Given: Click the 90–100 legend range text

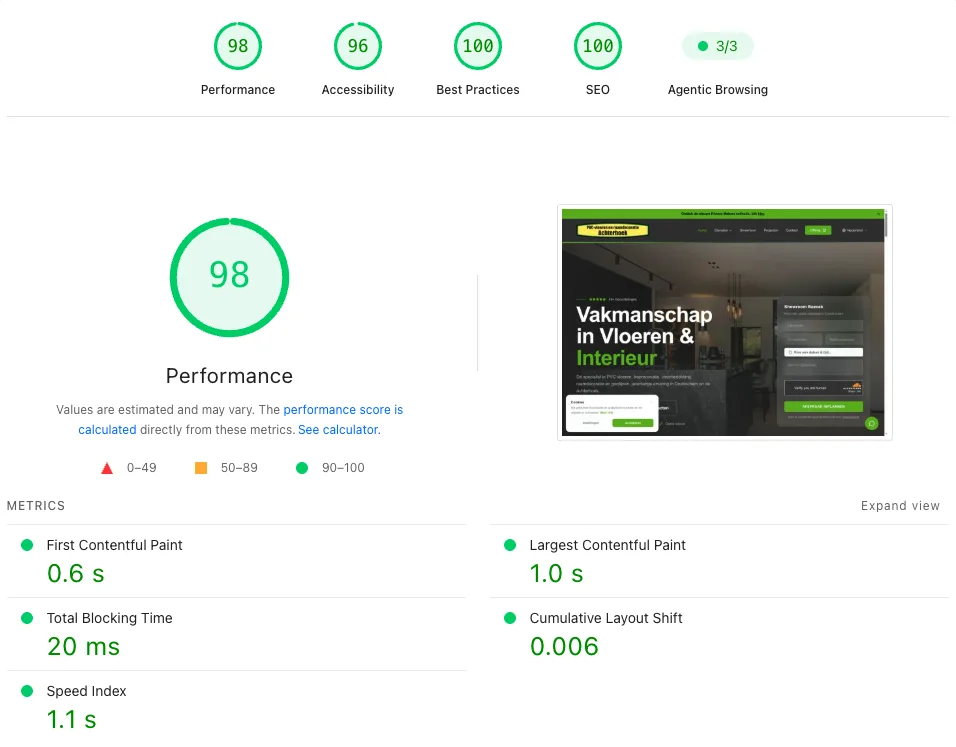Looking at the screenshot, I should point(343,468).
